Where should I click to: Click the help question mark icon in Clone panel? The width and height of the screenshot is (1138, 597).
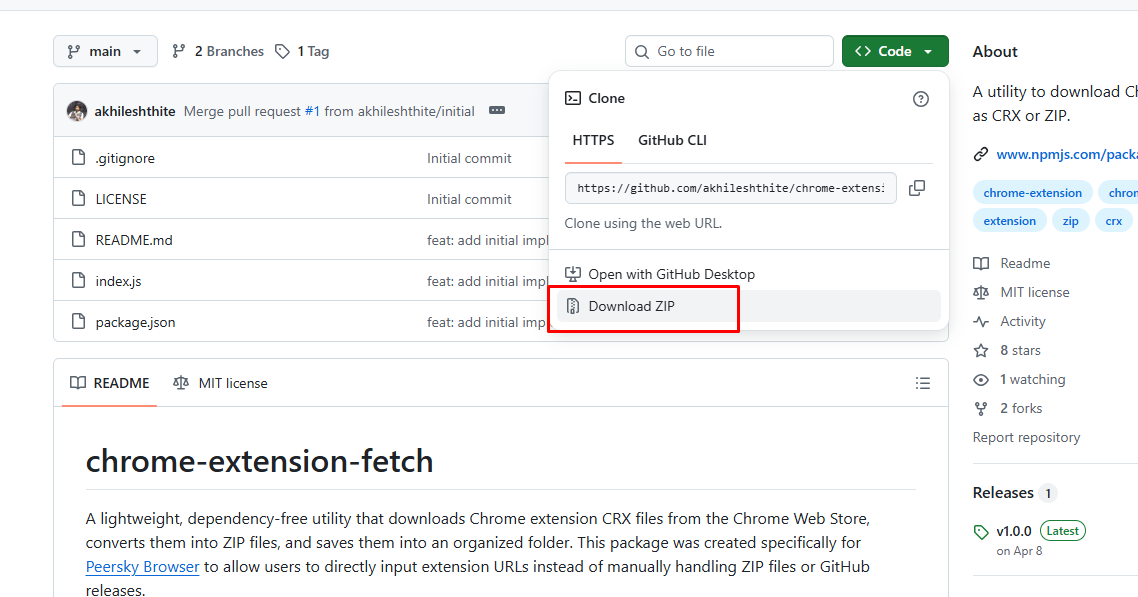coord(921,98)
